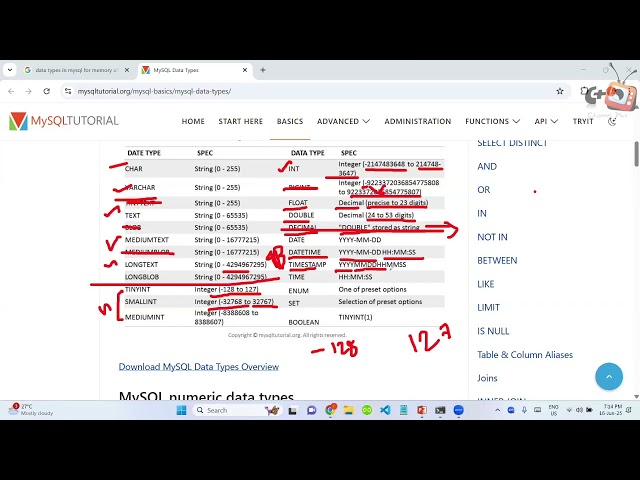Click the TINYINT cell in table
The width and height of the screenshot is (640, 480).
point(138,289)
